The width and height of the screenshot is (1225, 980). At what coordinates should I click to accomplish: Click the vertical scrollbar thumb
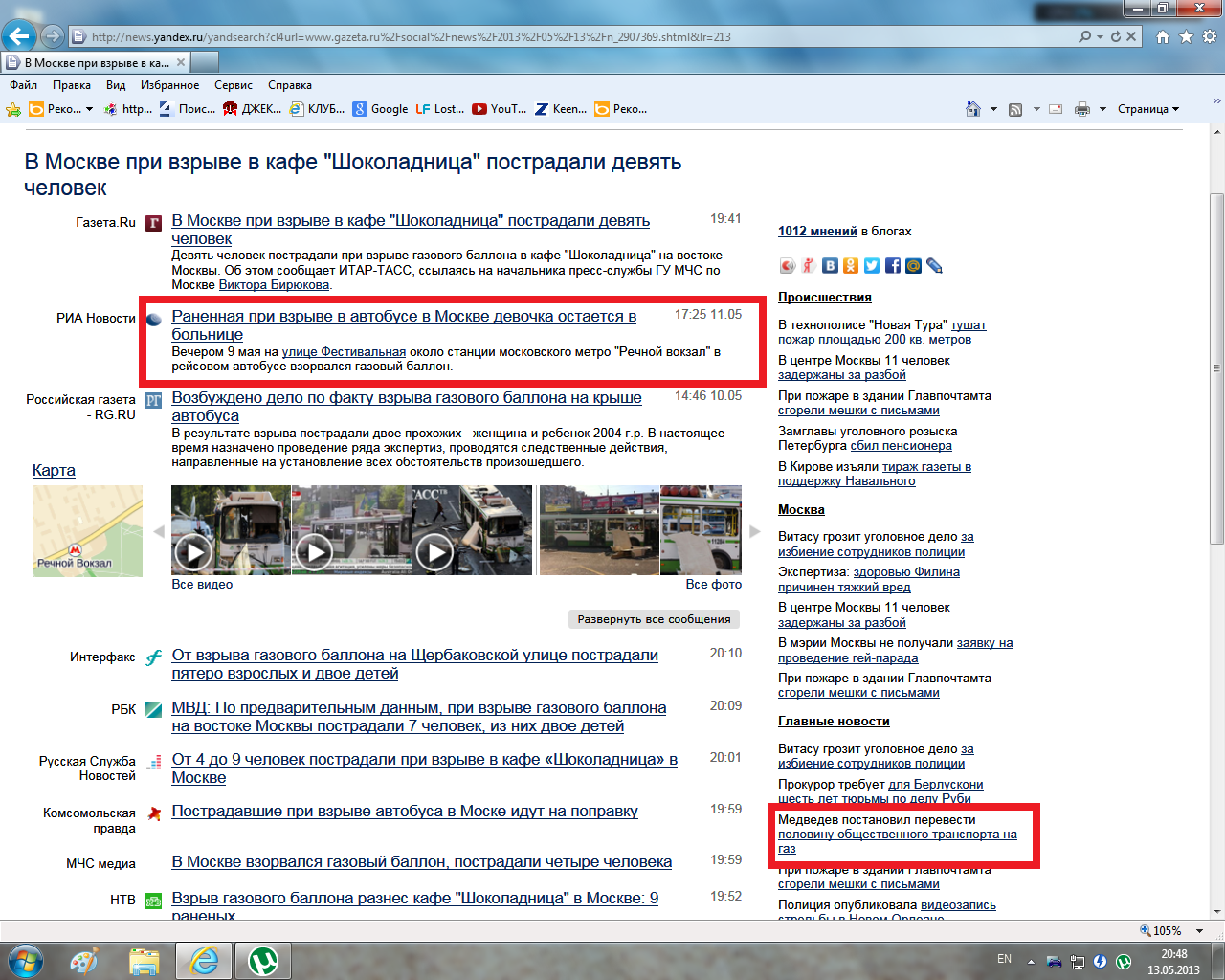click(1217, 368)
